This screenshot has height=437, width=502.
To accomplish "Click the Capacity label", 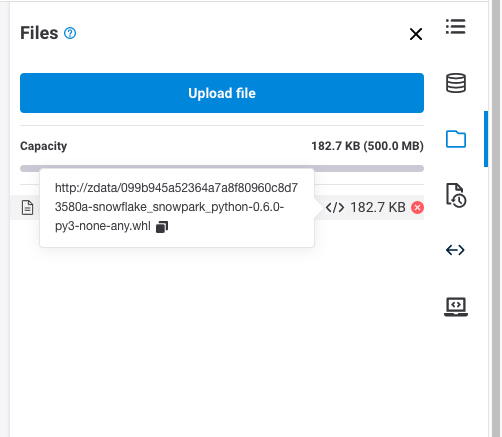I will click(43, 146).
